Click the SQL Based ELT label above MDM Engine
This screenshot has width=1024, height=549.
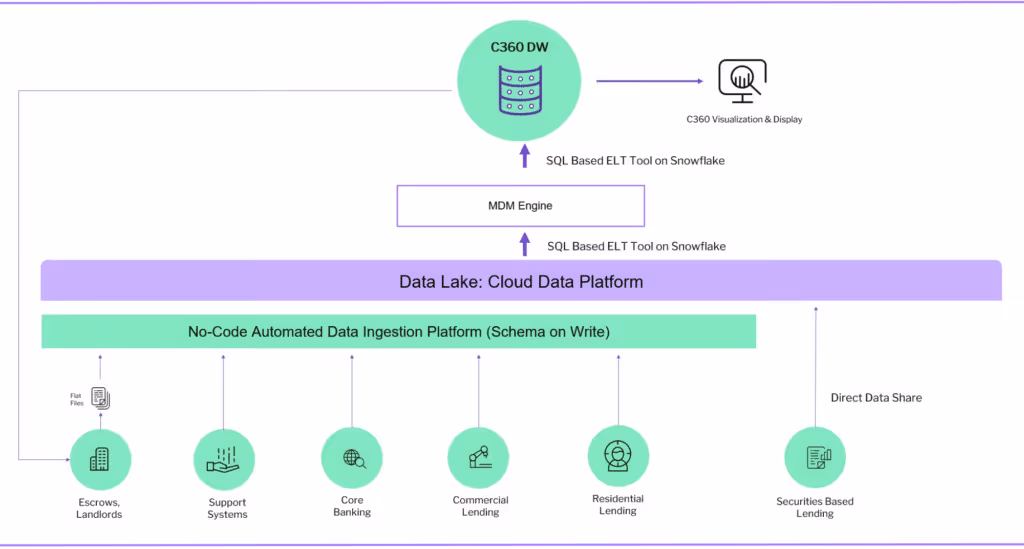(635, 161)
